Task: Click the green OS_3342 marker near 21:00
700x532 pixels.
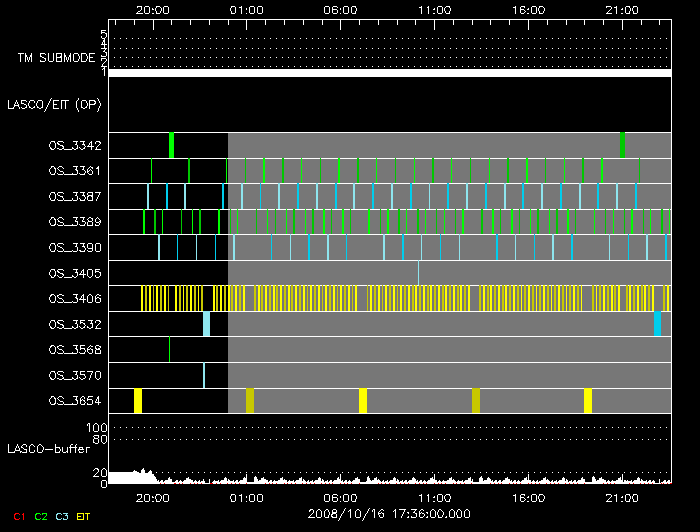Action: click(x=623, y=145)
